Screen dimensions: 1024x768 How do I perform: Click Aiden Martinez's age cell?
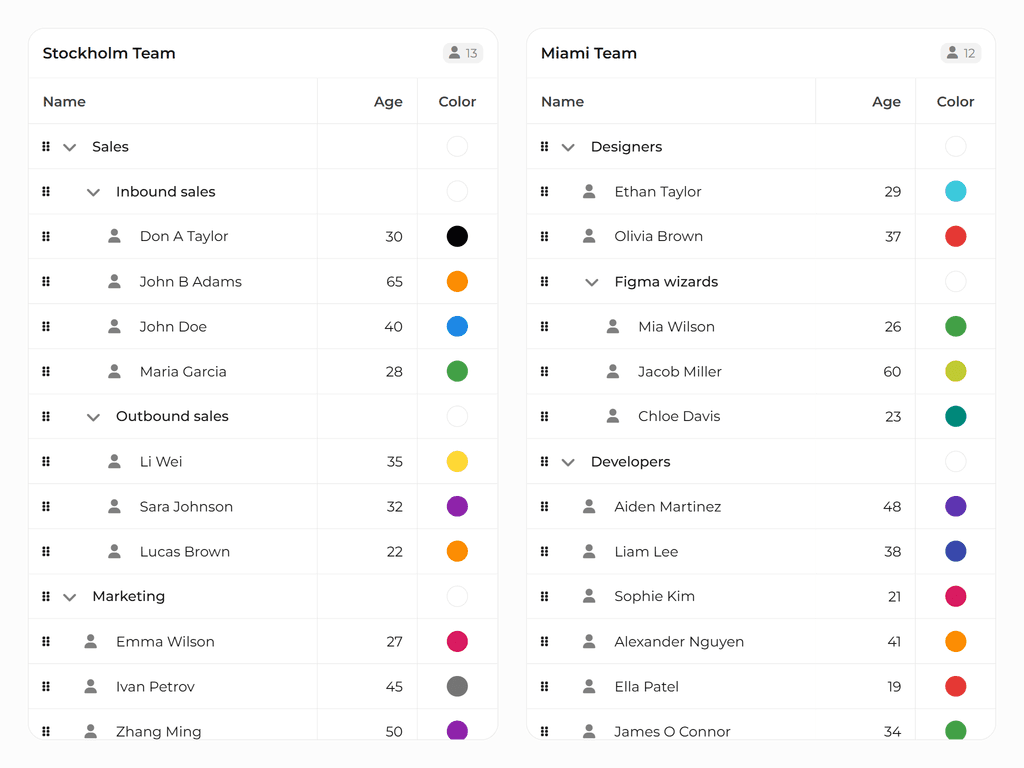[x=892, y=506]
